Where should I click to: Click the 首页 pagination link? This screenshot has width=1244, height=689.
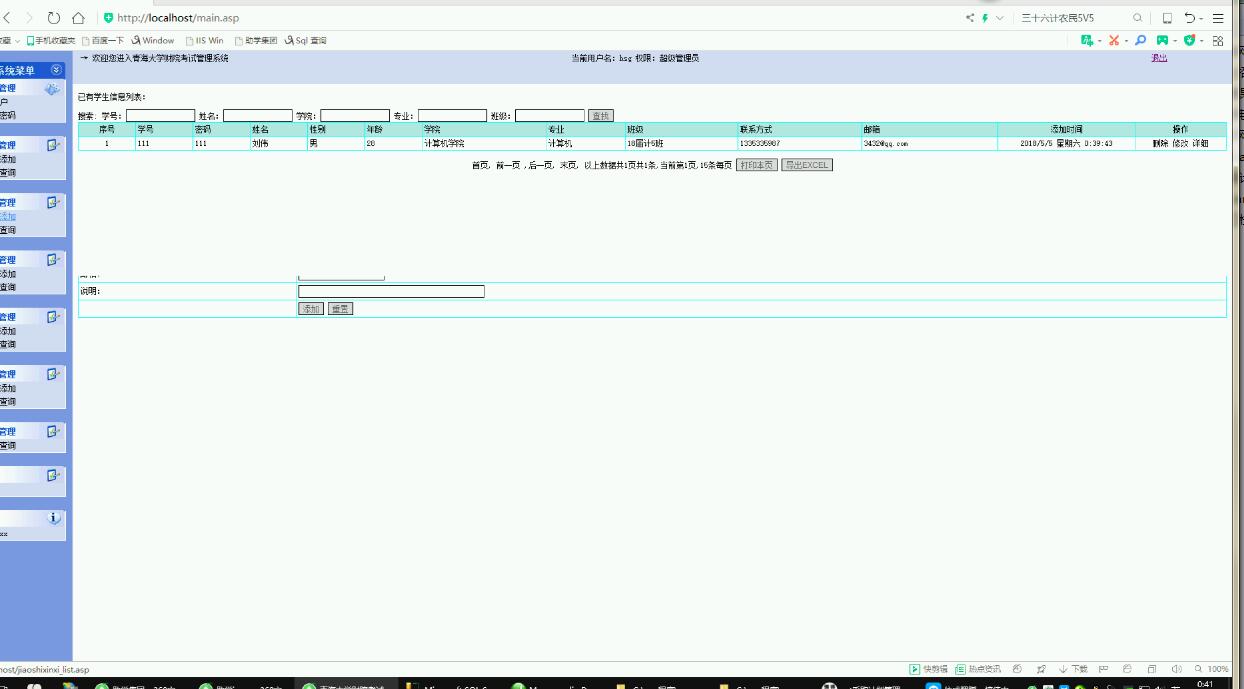[480, 165]
